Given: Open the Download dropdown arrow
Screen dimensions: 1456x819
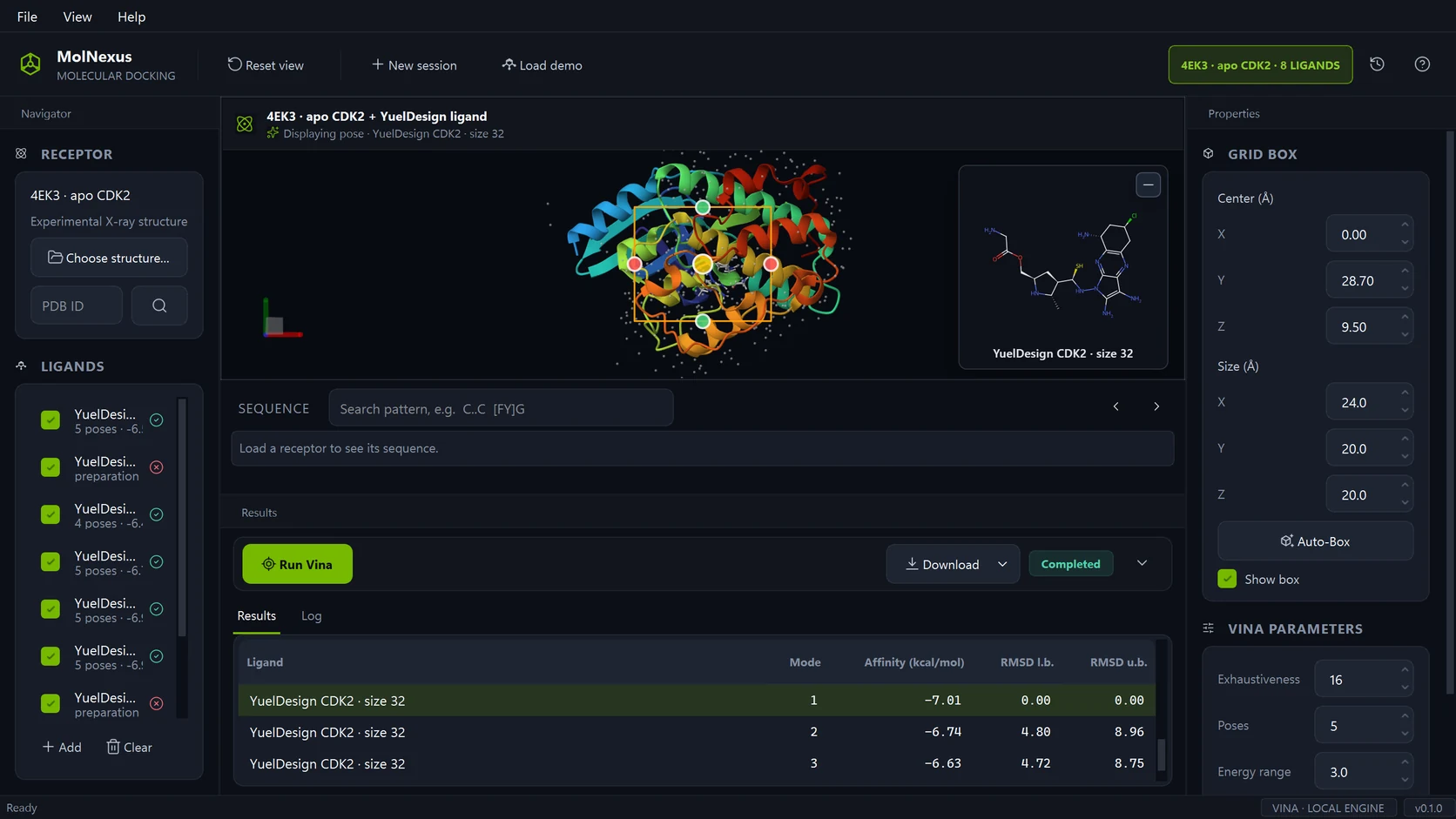Looking at the screenshot, I should pos(1002,564).
